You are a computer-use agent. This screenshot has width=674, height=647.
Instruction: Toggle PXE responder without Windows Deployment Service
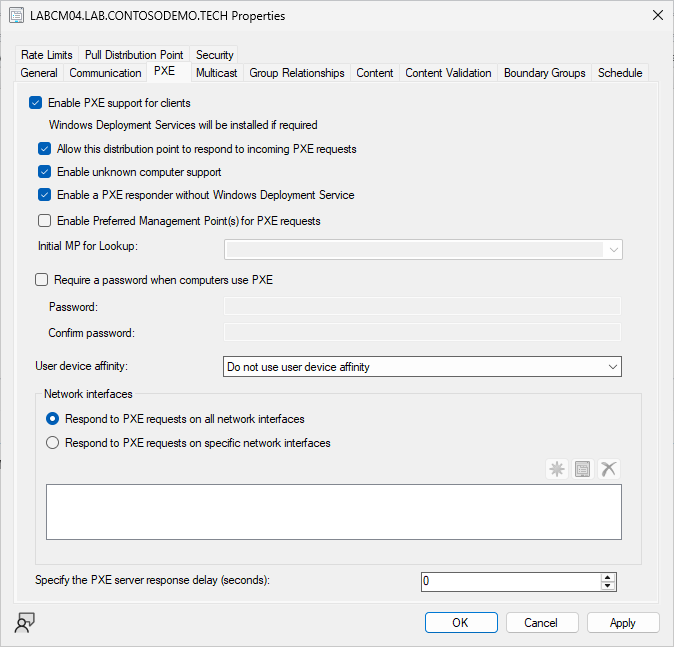[x=44, y=195]
